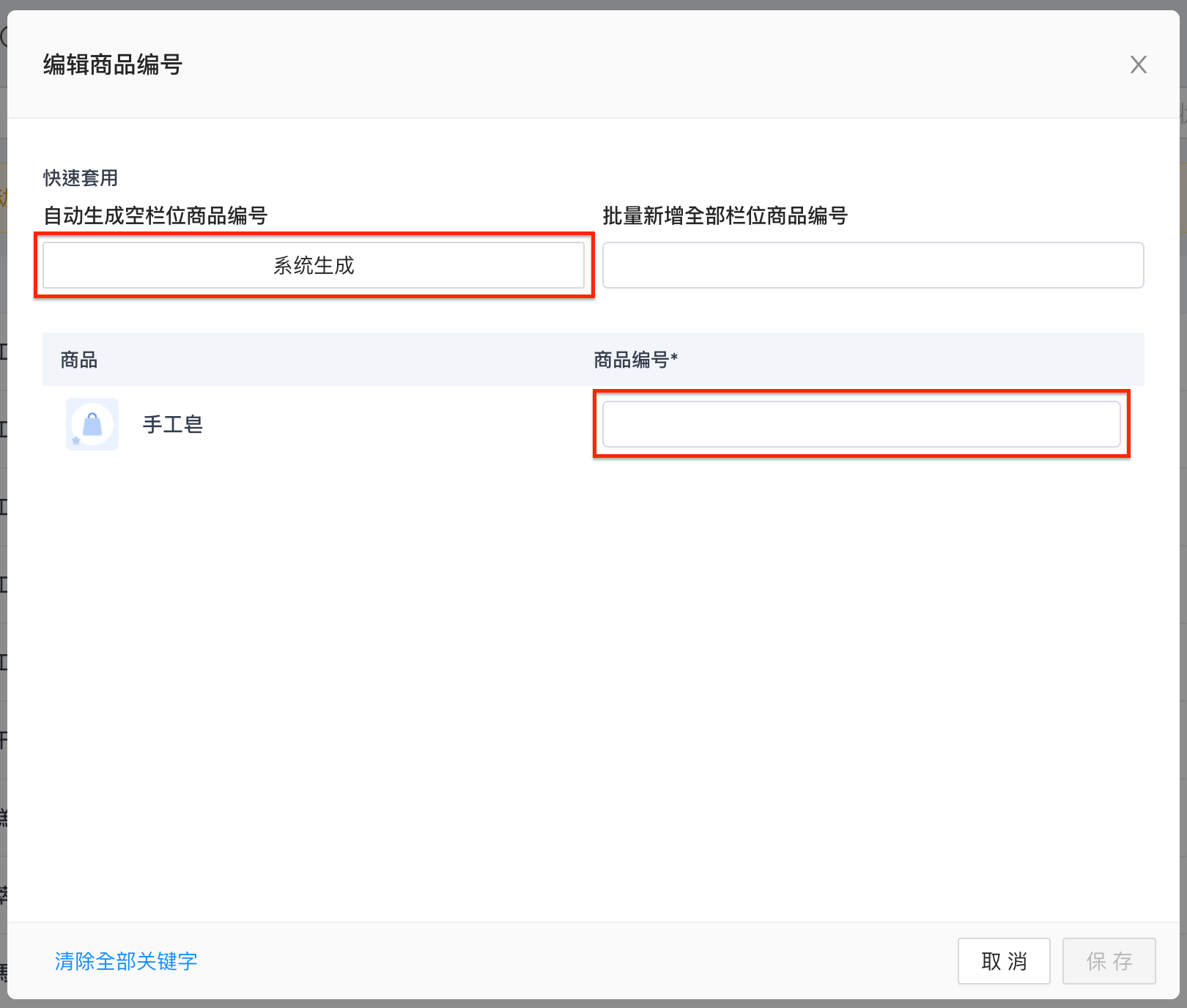
Task: Click the 保存 button
Action: 1109,961
